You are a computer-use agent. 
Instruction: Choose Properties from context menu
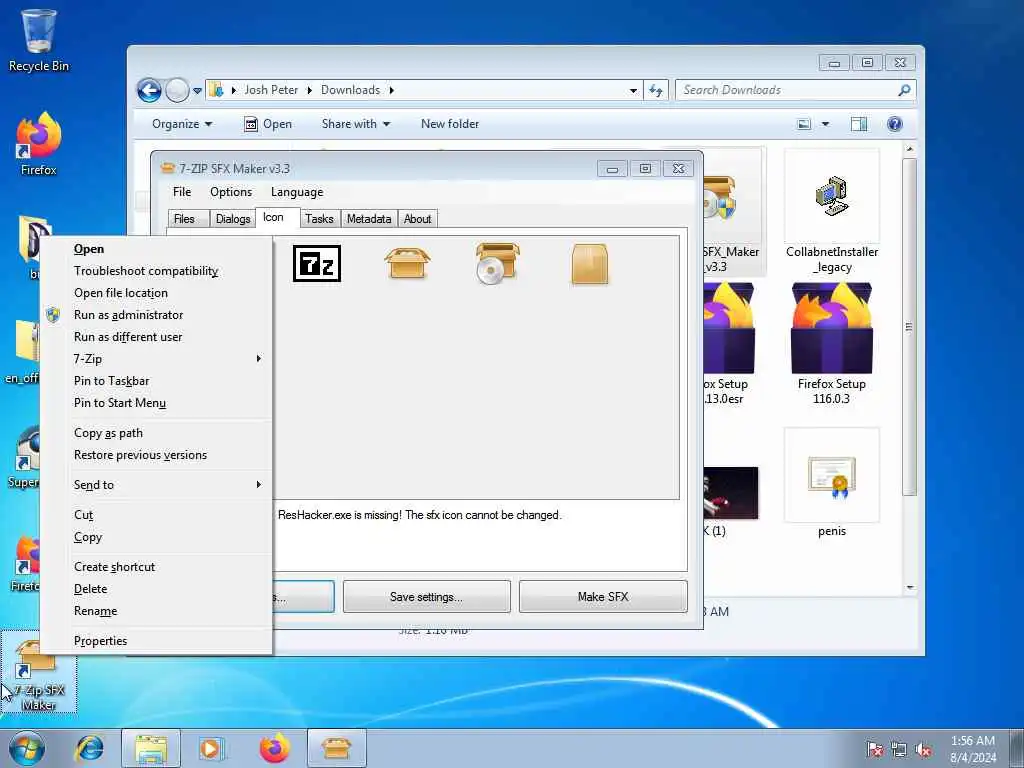[x=156, y=641]
